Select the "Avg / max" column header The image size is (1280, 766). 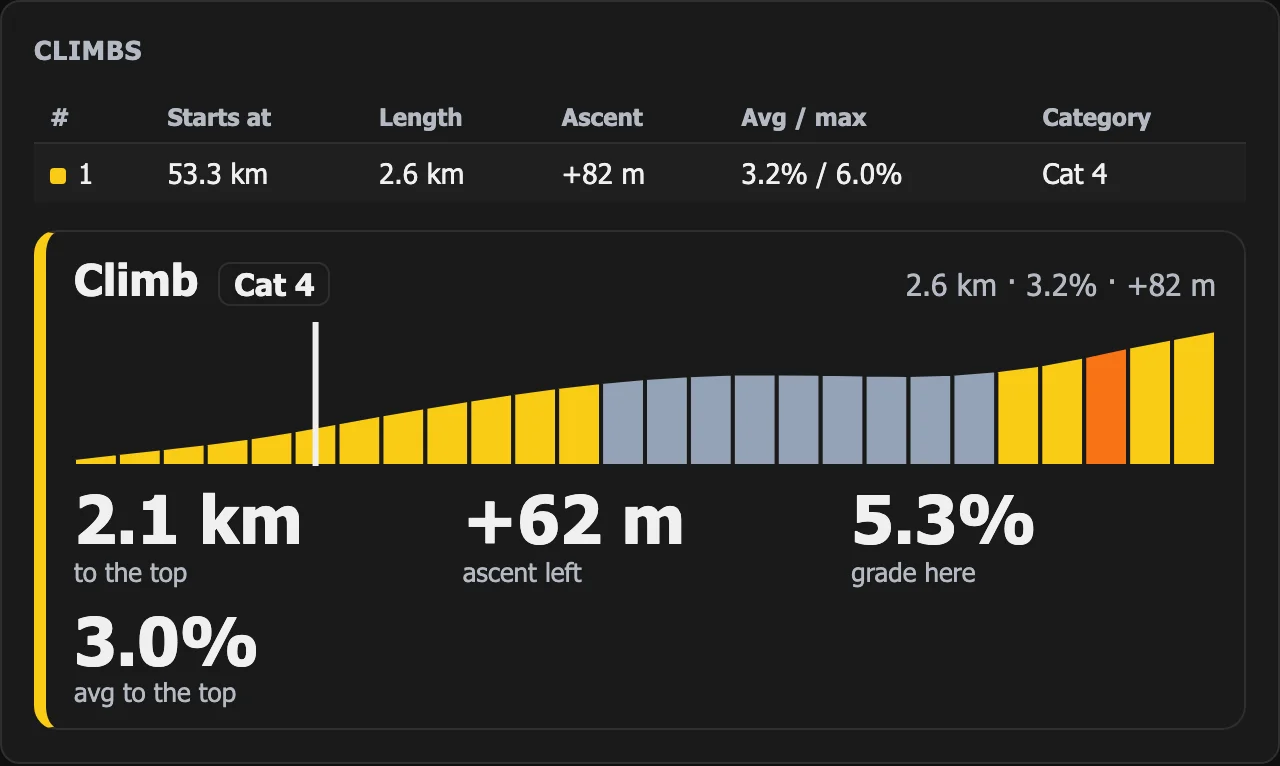pyautogui.click(x=803, y=118)
